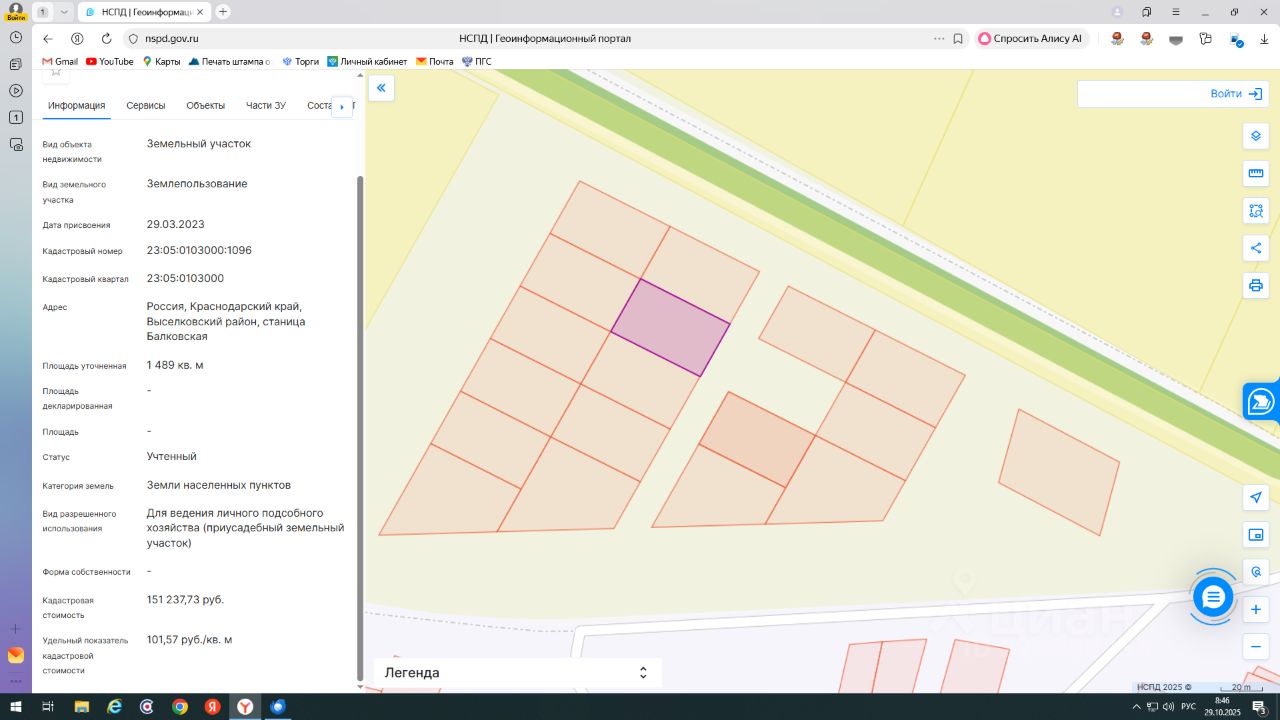Close the НСПД browser tab
Screen dimensions: 1280x720
click(x=201, y=12)
